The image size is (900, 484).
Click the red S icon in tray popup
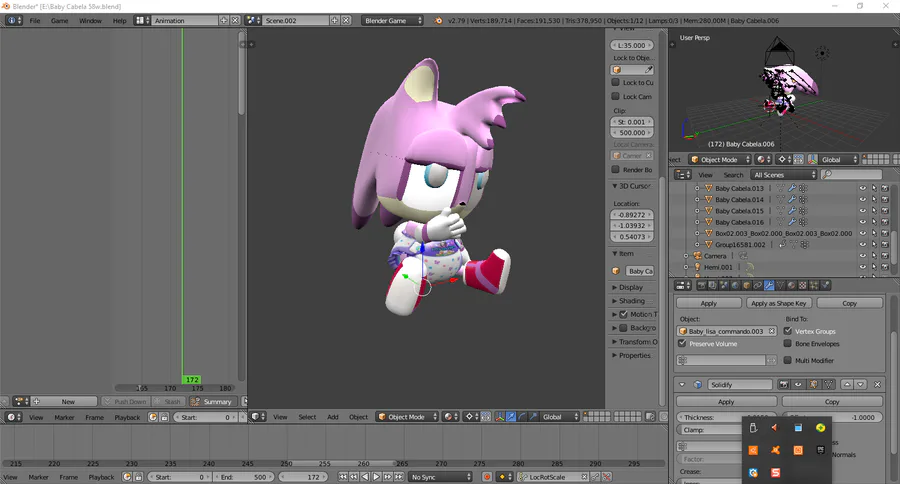click(775, 473)
